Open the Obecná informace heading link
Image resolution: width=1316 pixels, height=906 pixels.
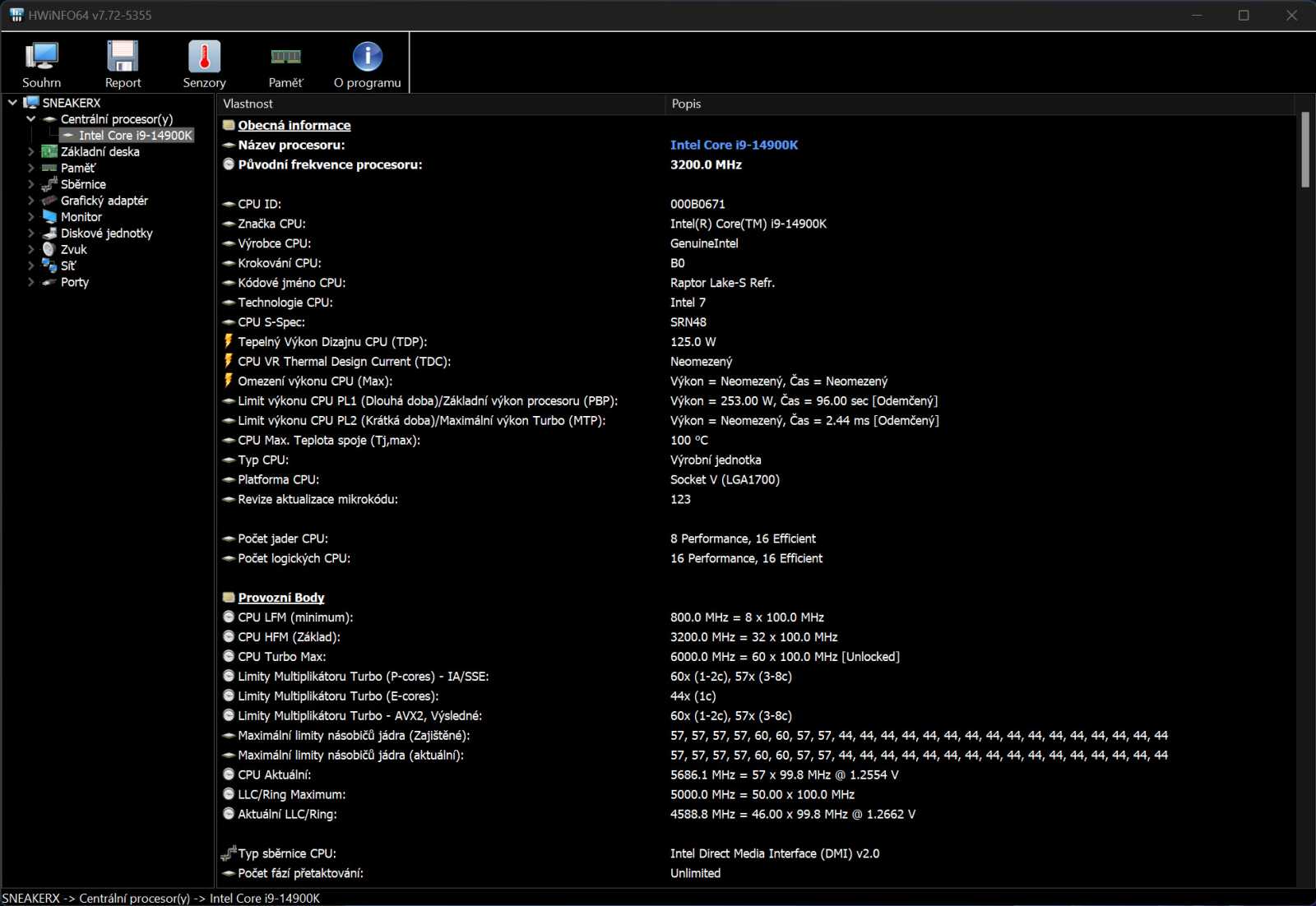click(294, 125)
